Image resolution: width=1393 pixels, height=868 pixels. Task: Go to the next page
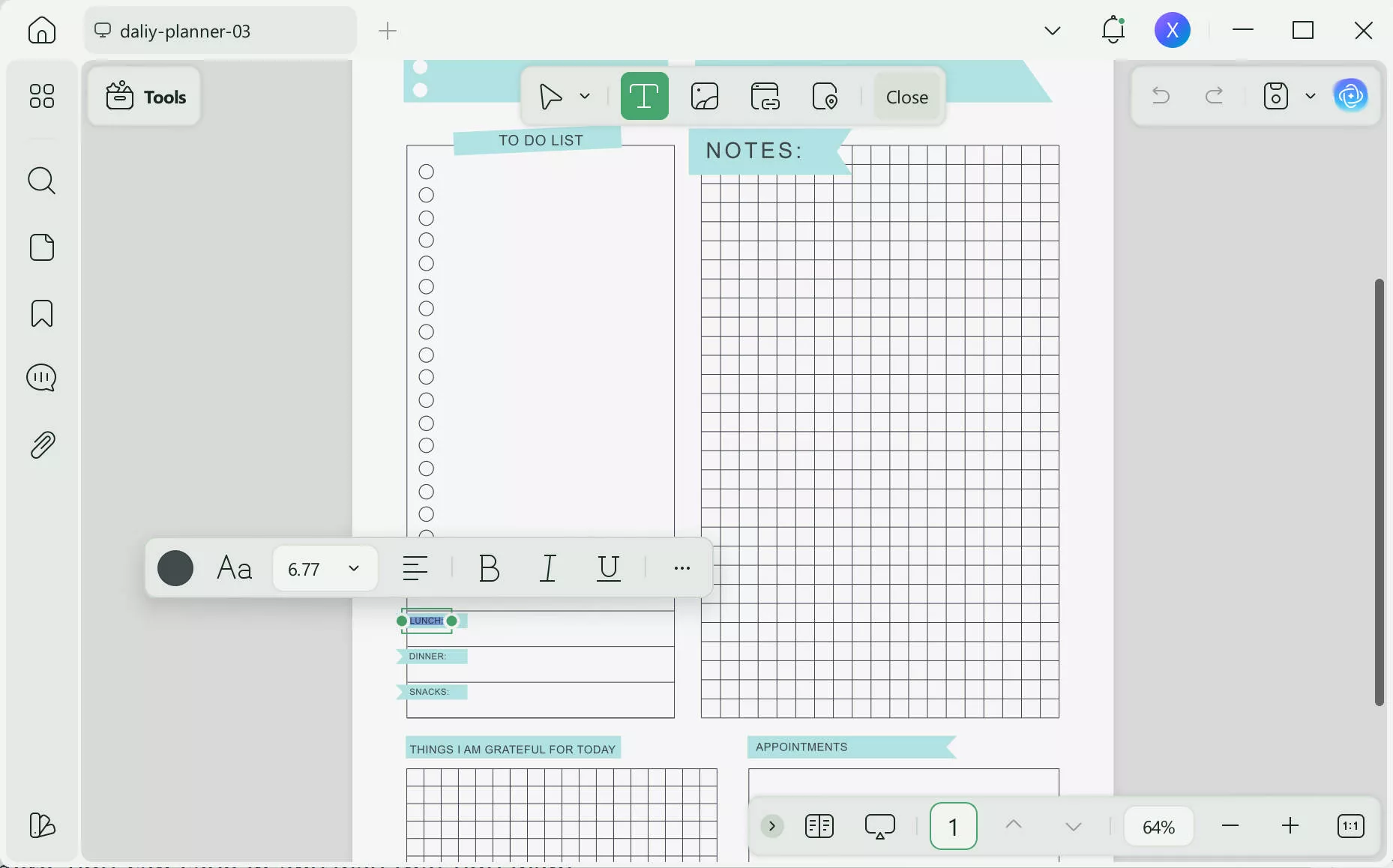point(1074,826)
